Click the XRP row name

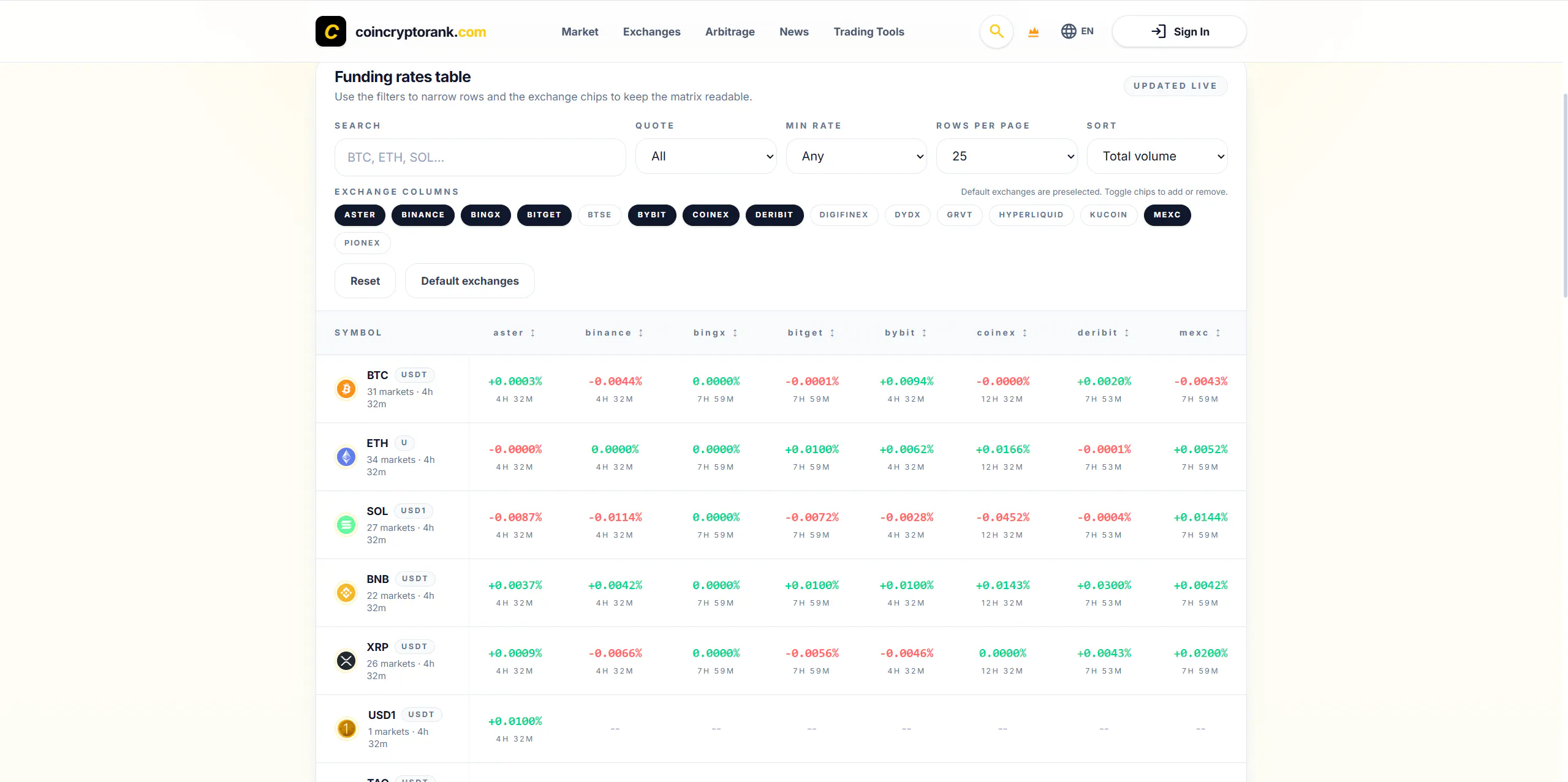pyautogui.click(x=377, y=647)
